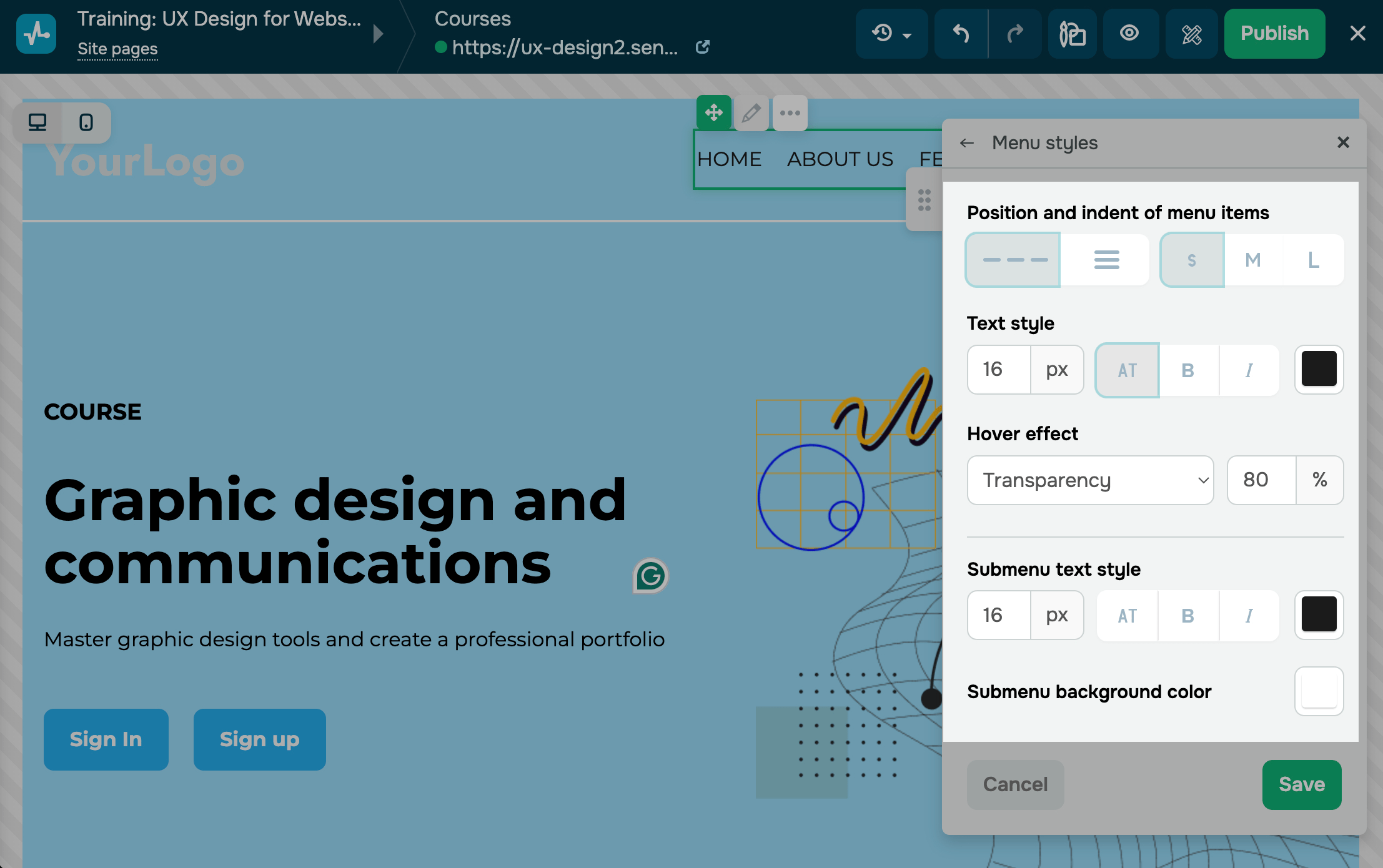Click green move handle on menu block
This screenshot has height=868, width=1383.
(x=713, y=113)
